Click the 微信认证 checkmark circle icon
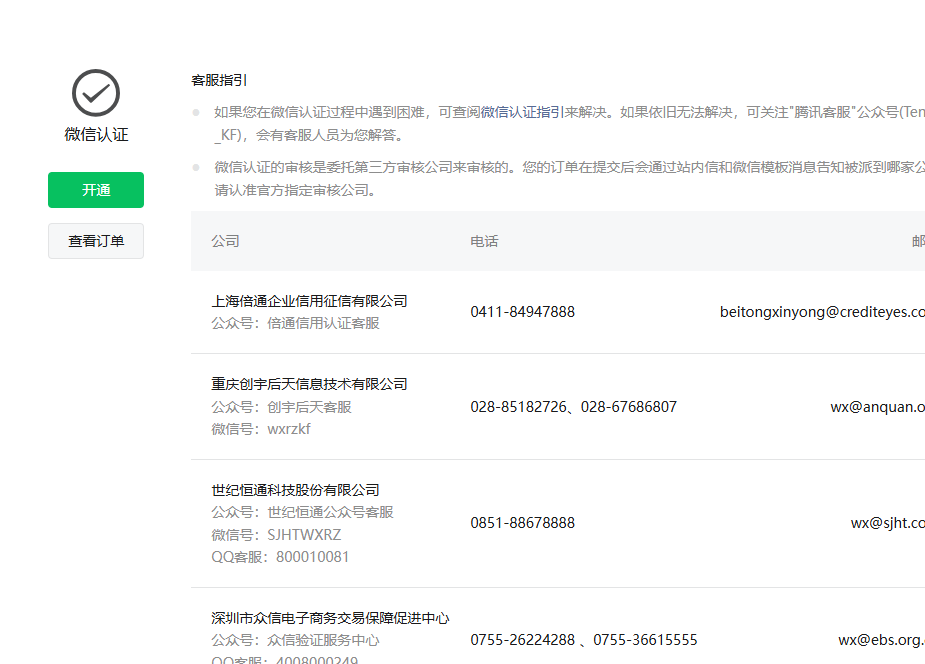The height and width of the screenshot is (664, 925). click(96, 93)
